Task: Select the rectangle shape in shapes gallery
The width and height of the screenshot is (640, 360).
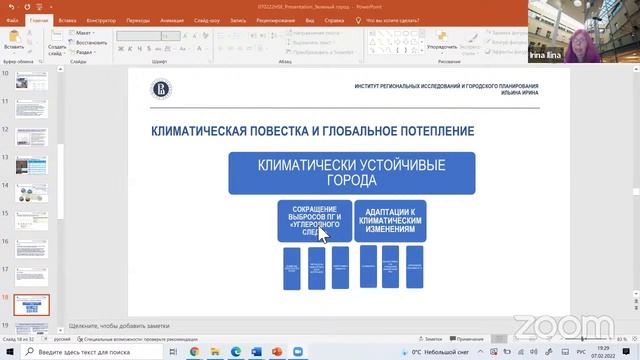Action: [397, 33]
